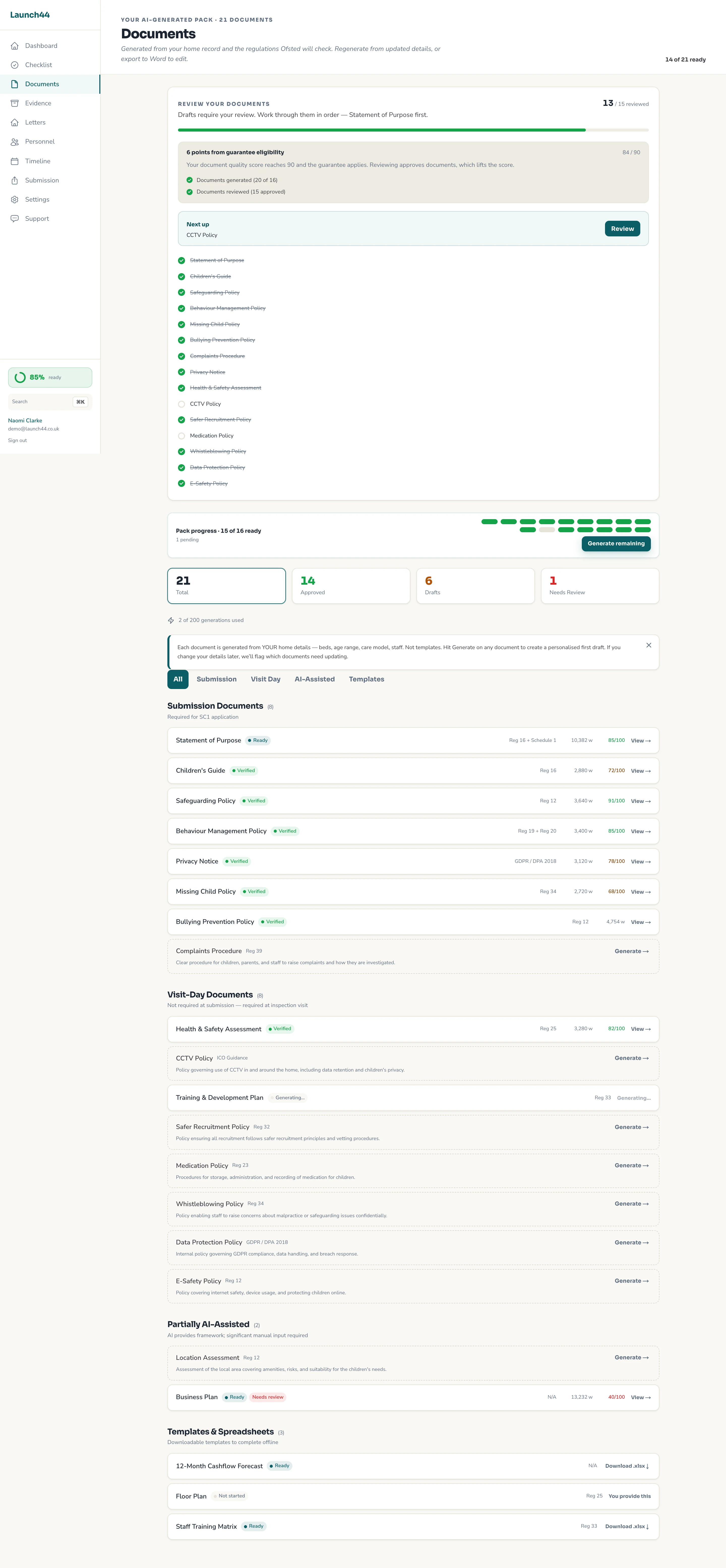The height and width of the screenshot is (1568, 726).
Task: View the Statement of Purpose document
Action: point(641,741)
